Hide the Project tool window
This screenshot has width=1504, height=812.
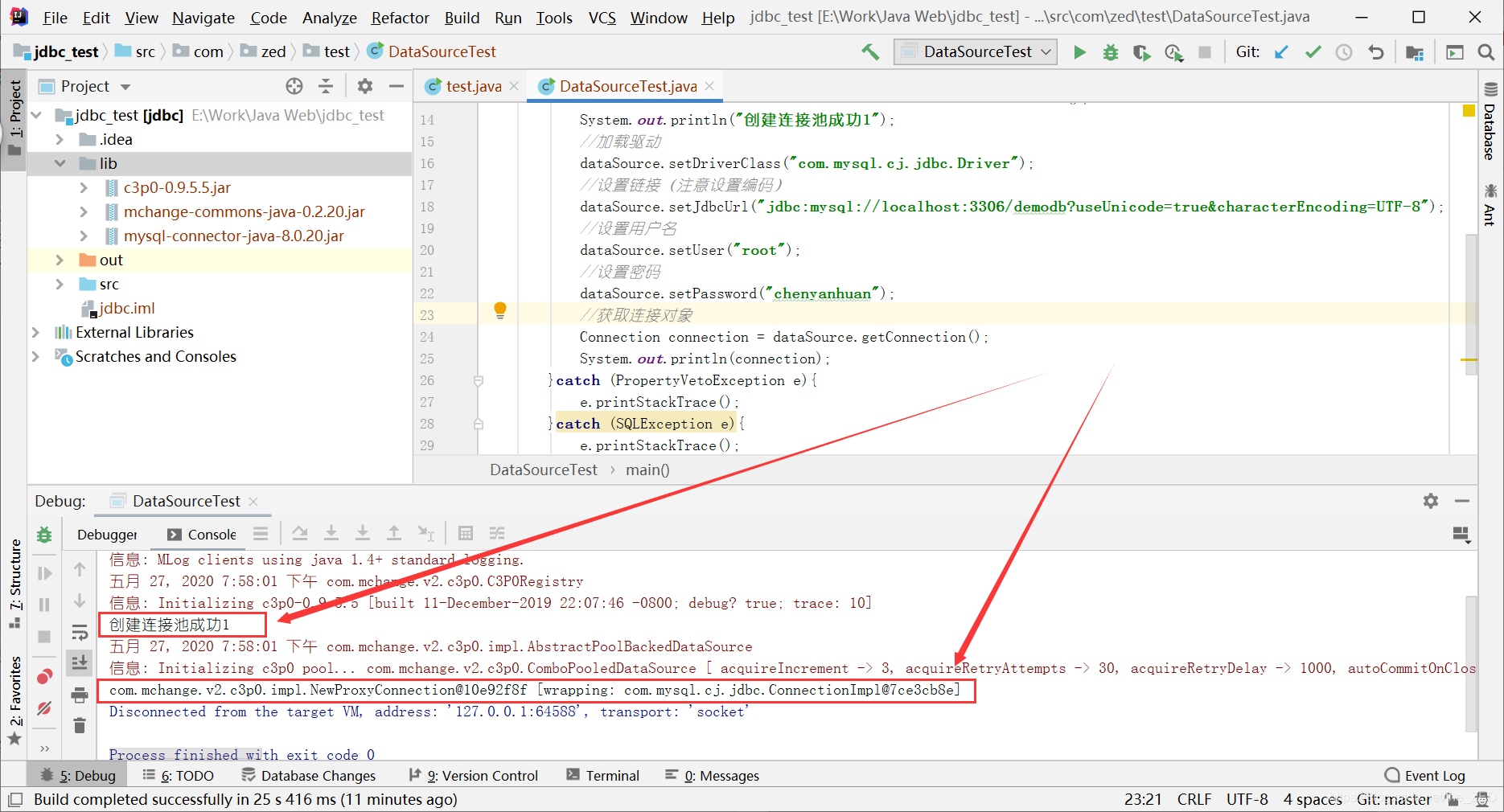(397, 86)
